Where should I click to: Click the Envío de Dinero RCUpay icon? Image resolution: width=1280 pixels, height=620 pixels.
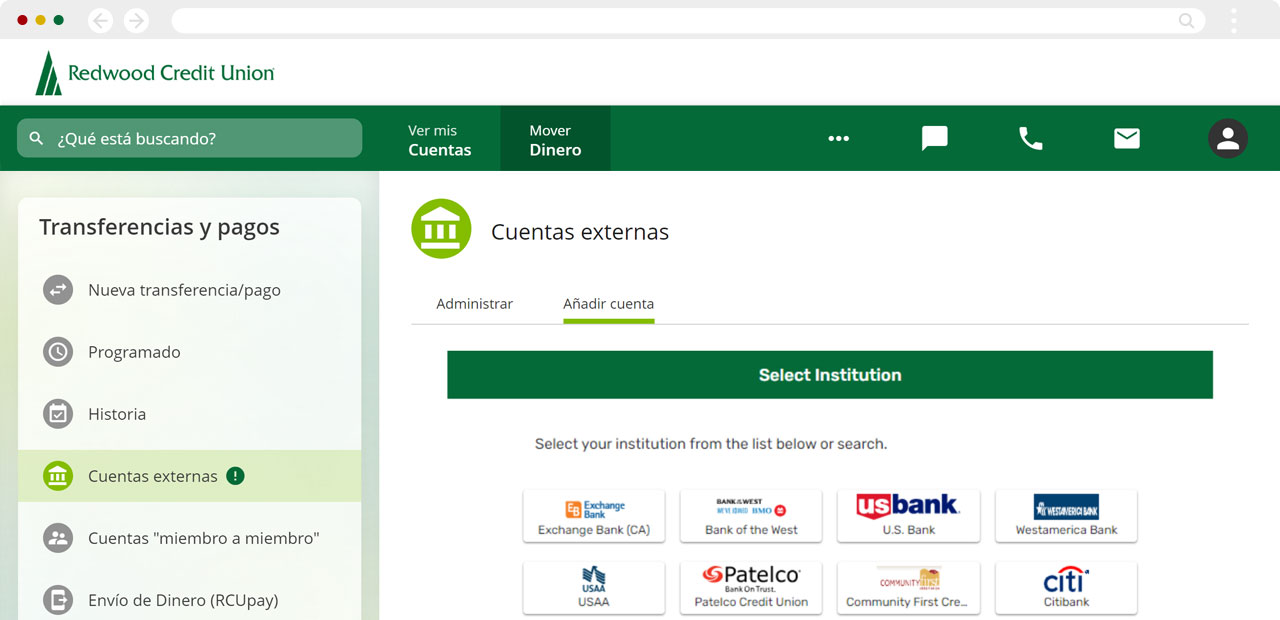click(x=58, y=600)
